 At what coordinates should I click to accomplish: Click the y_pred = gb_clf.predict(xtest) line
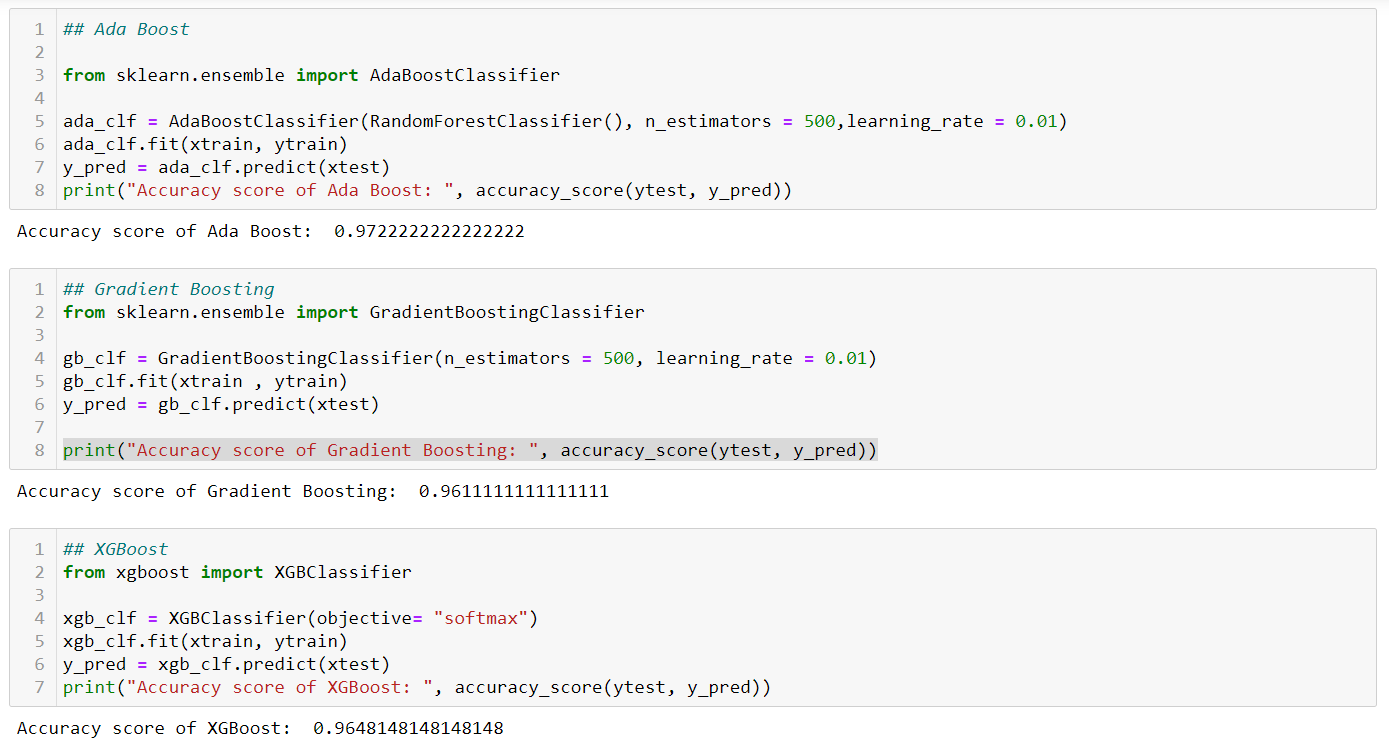[221, 404]
